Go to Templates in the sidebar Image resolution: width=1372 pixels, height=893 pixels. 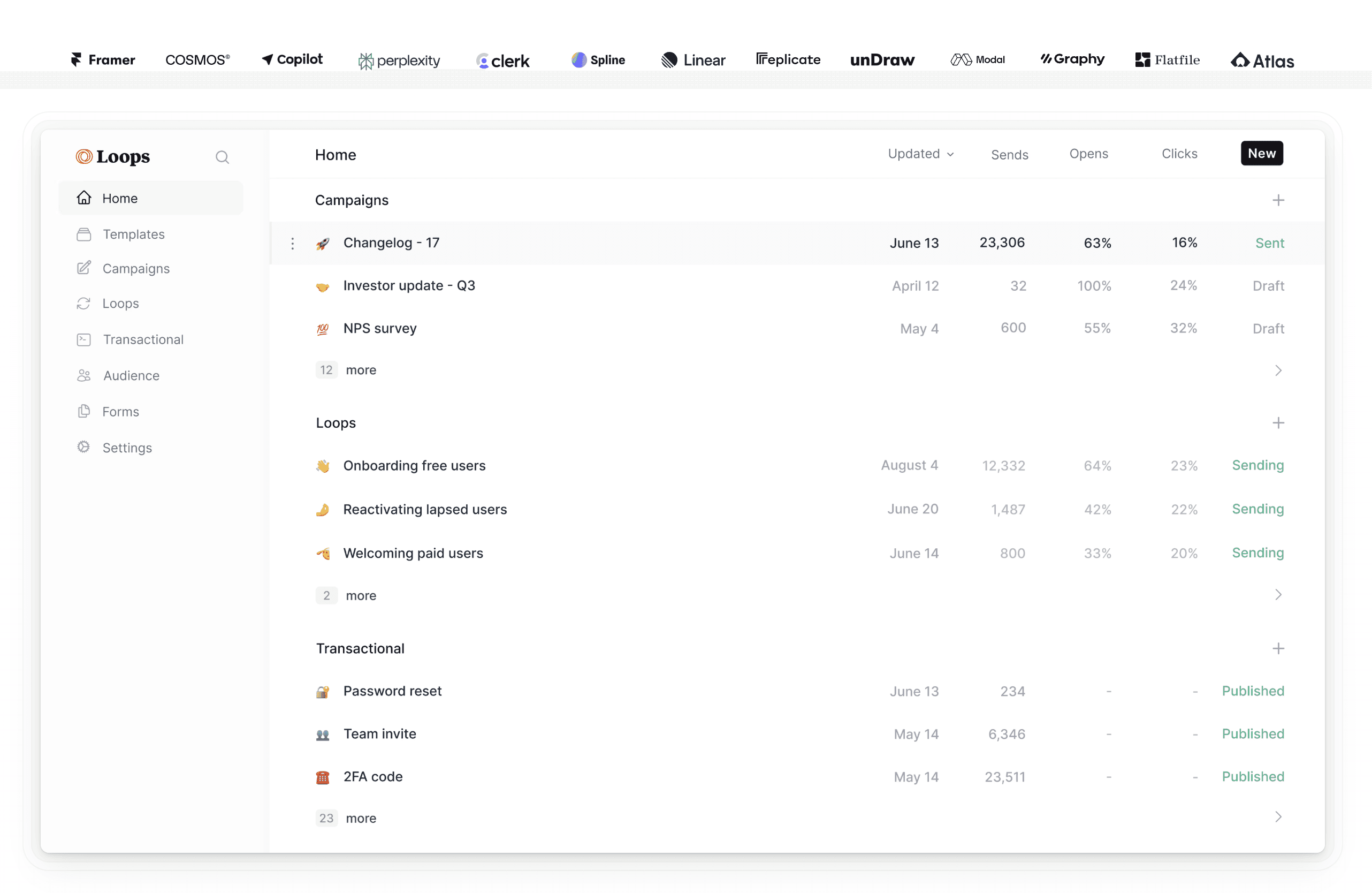click(x=133, y=234)
